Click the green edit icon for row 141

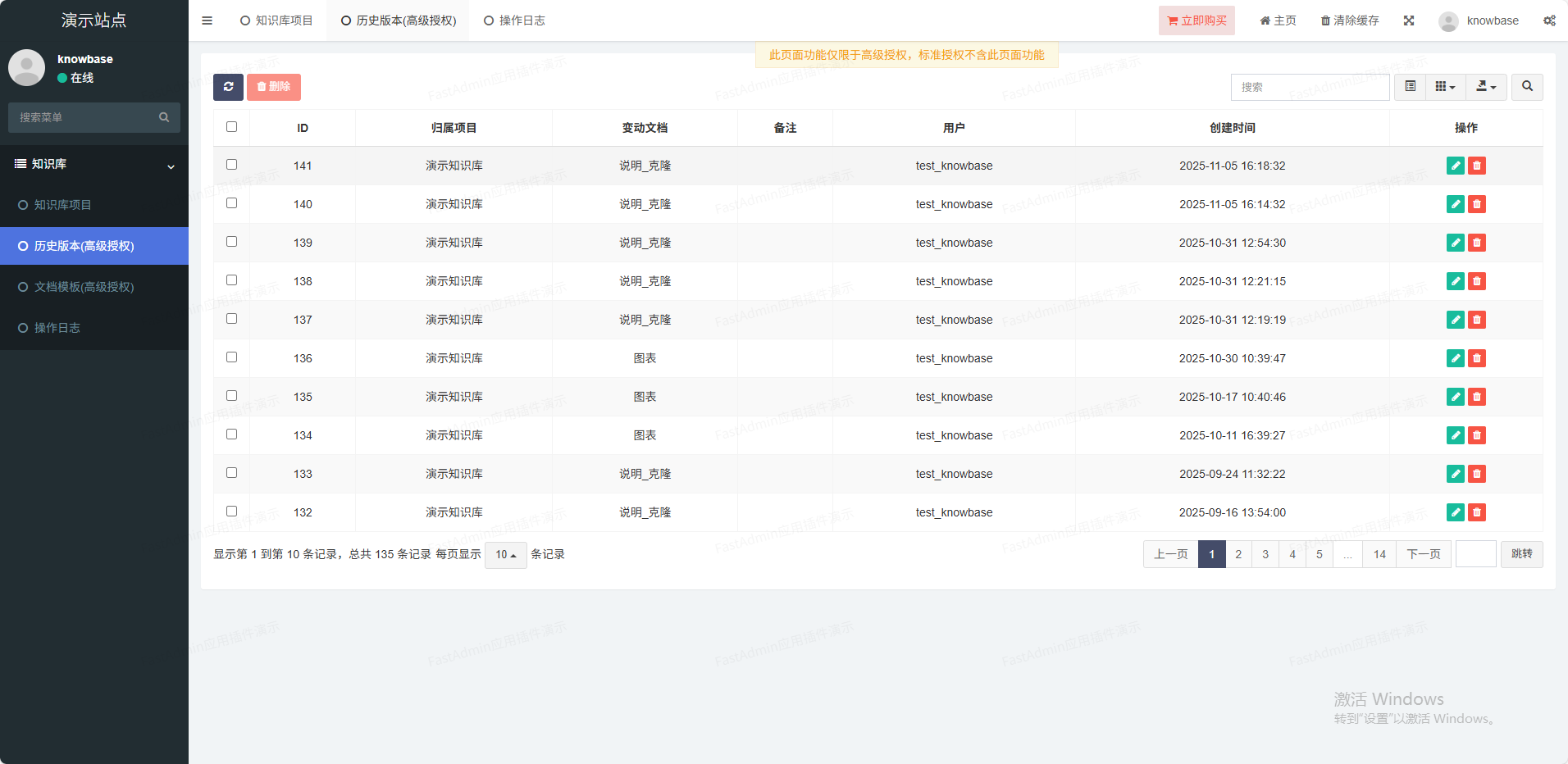(1455, 166)
